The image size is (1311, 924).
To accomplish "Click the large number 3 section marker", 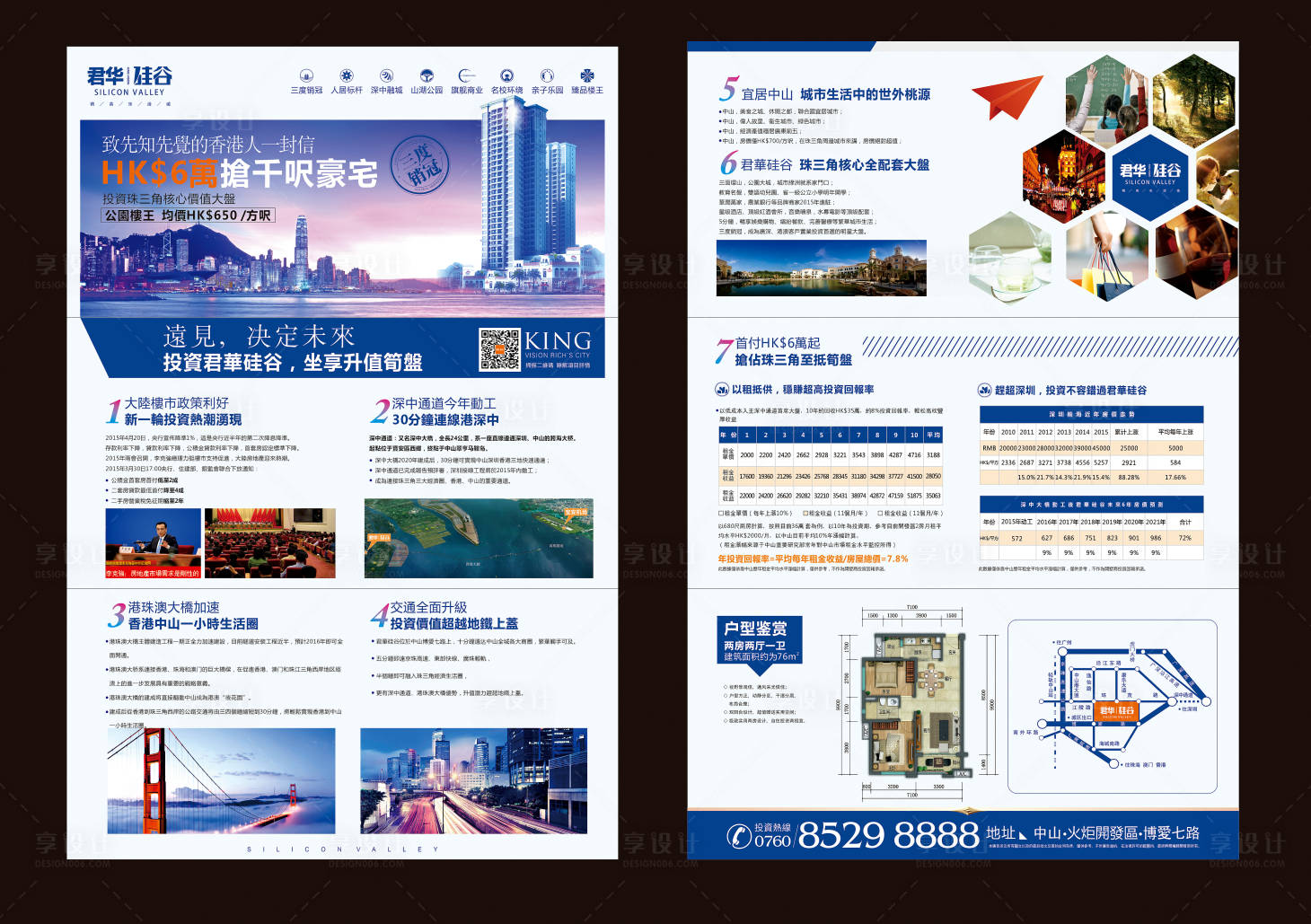I will (117, 615).
